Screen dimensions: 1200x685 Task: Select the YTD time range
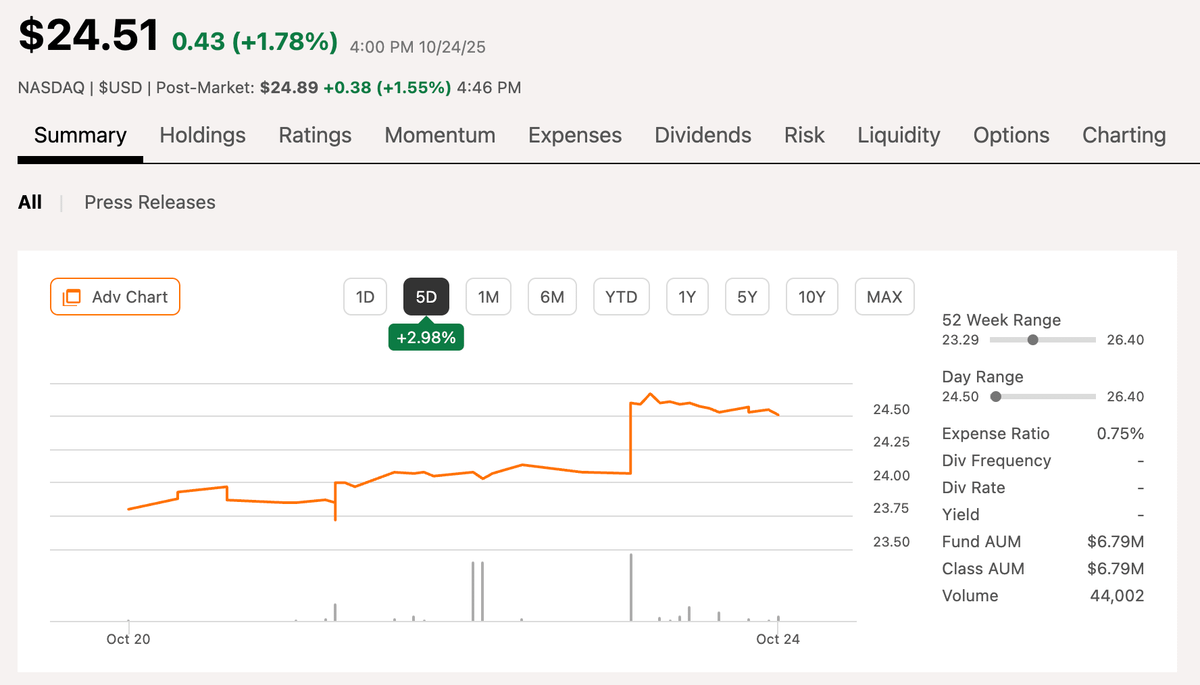pyautogui.click(x=621, y=297)
